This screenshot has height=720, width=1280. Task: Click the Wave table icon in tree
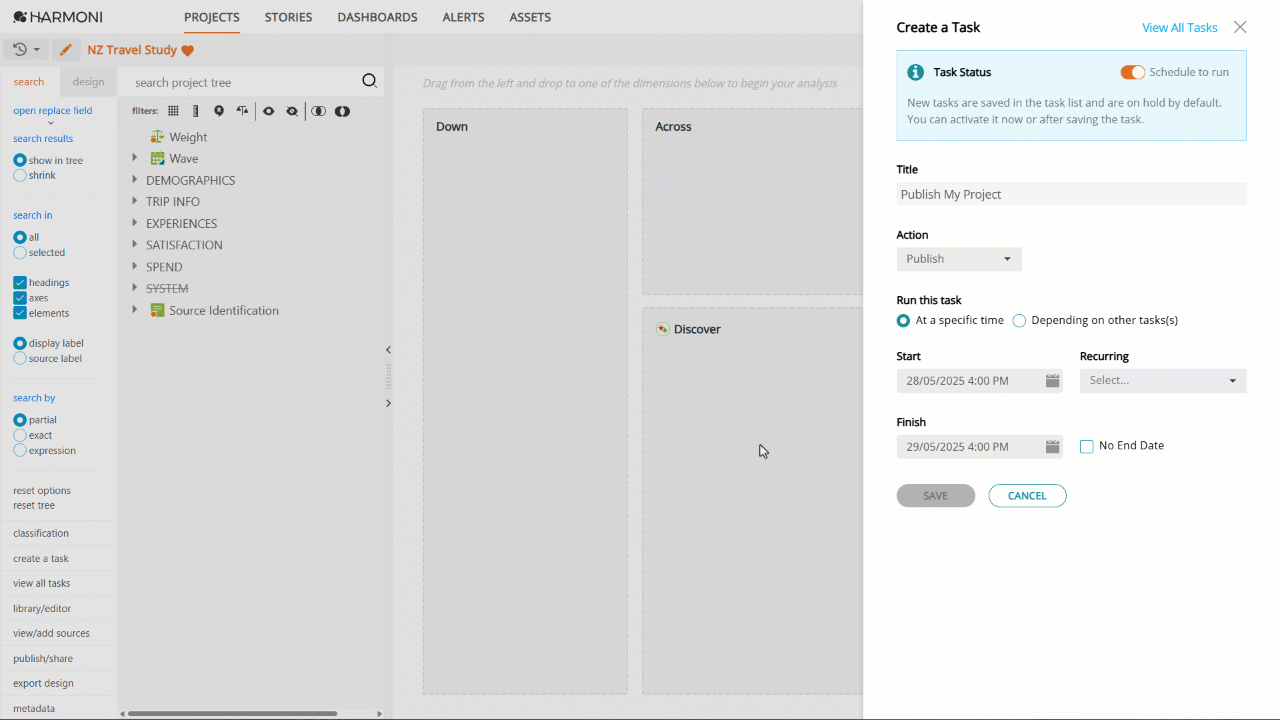(x=157, y=158)
